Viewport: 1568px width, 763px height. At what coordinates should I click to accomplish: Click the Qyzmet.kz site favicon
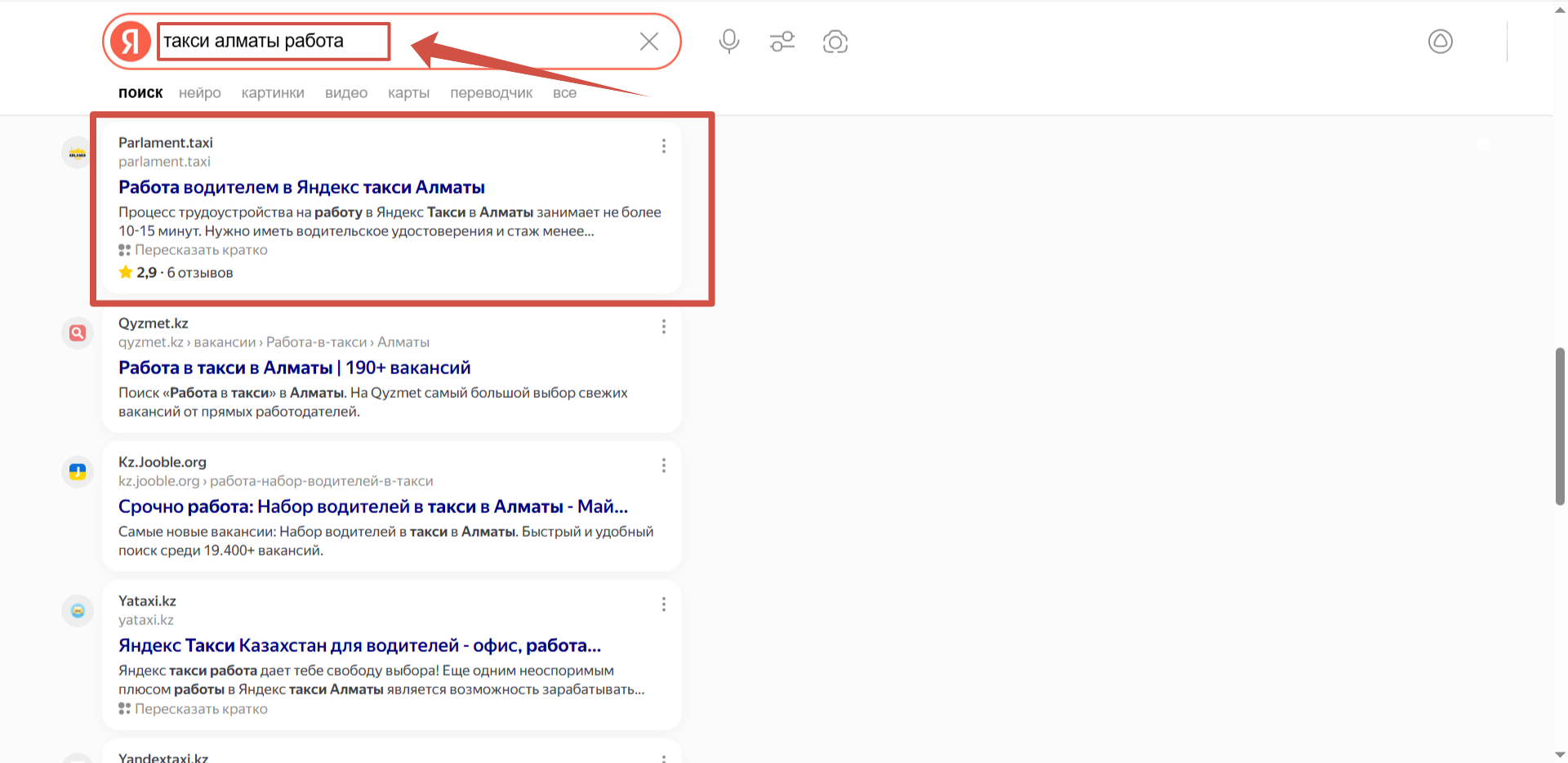(78, 332)
